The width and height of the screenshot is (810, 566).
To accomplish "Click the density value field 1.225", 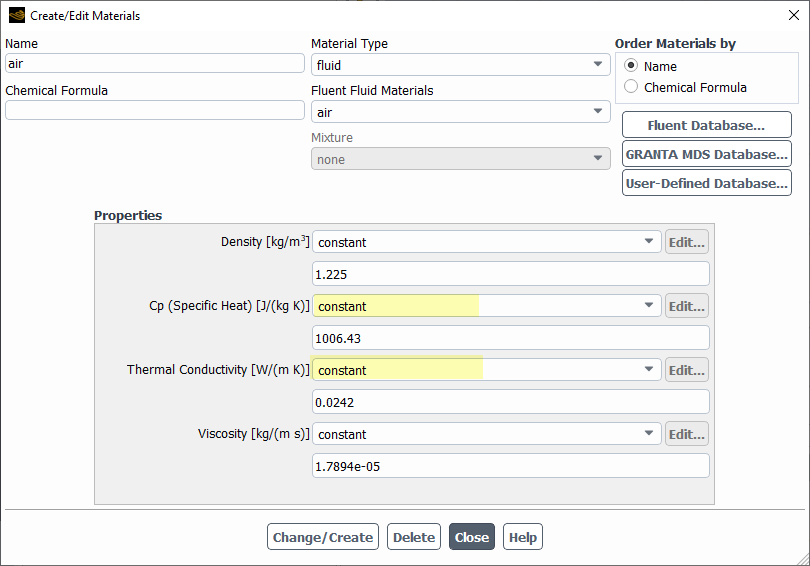I will tap(510, 274).
